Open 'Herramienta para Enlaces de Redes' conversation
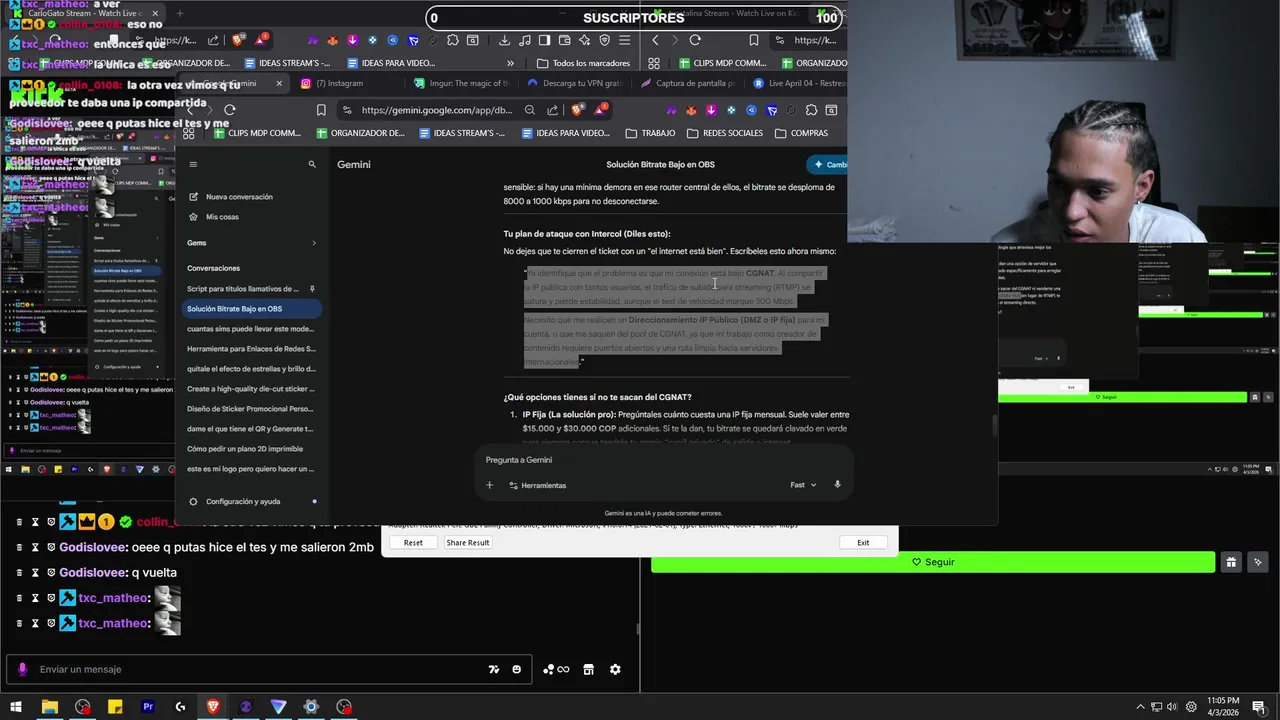Screen dimensions: 1280x720 tap(250, 349)
